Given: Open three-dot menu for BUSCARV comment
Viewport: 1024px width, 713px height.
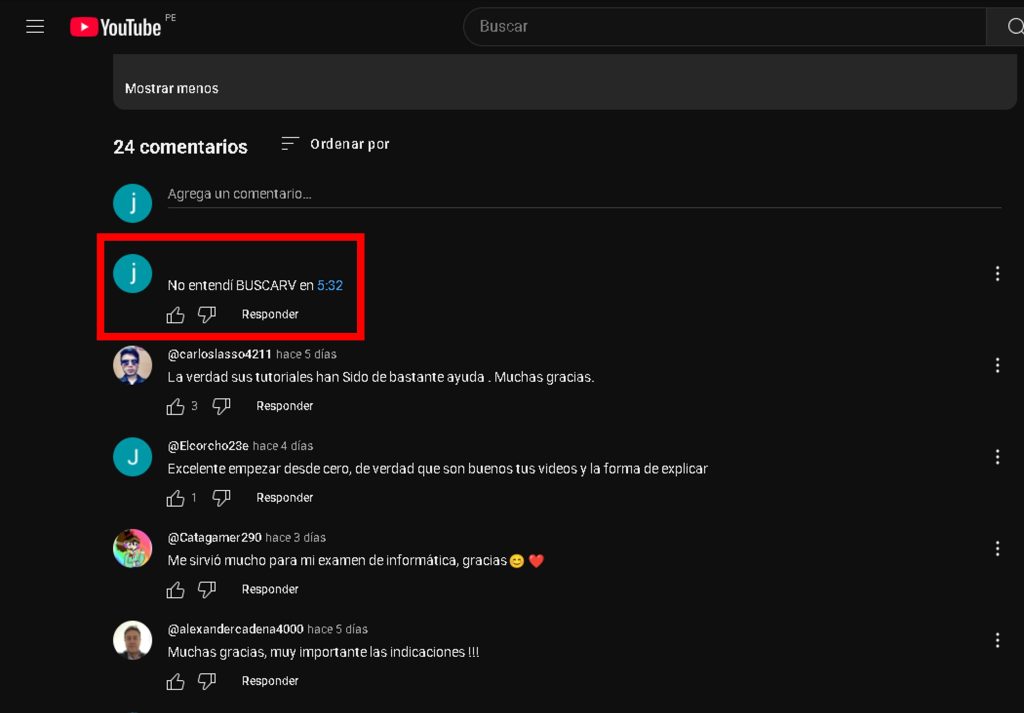Looking at the screenshot, I should click(997, 273).
